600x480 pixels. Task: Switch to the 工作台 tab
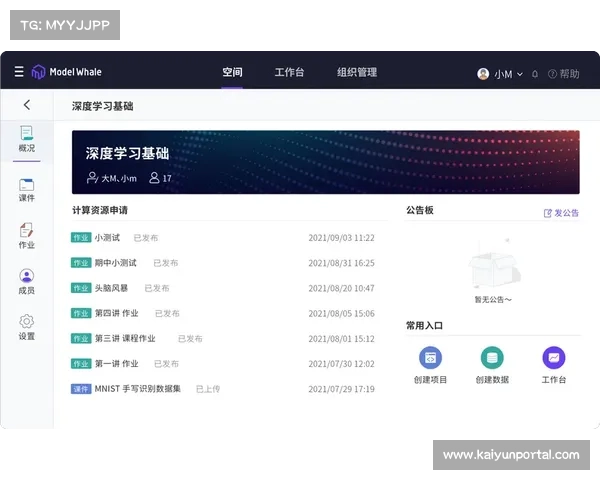click(289, 72)
